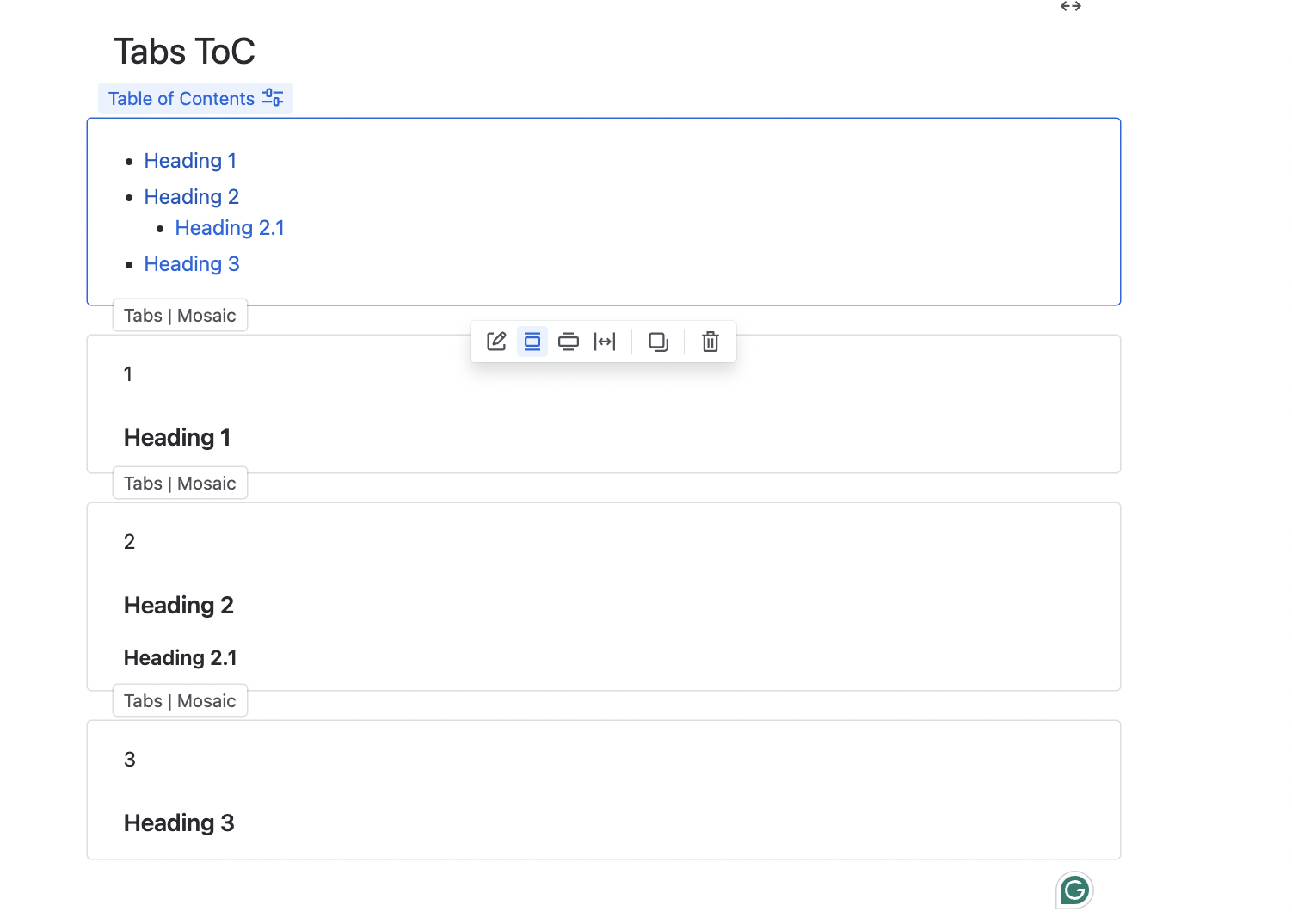Follow the Heading 1 link
The image size is (1292, 924).
point(190,161)
